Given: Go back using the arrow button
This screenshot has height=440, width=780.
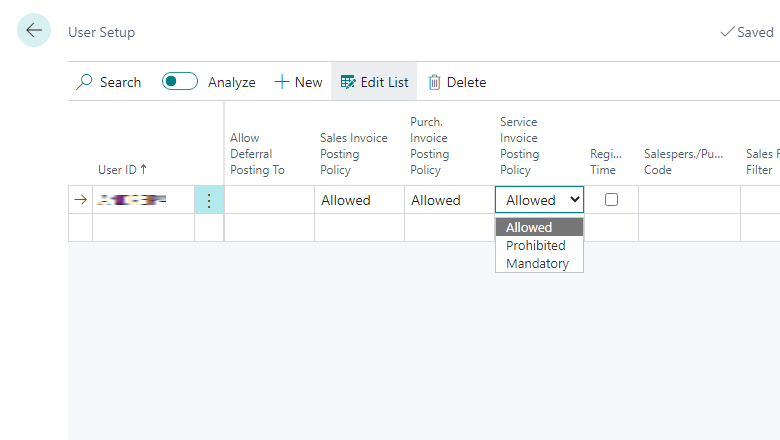Looking at the screenshot, I should (x=34, y=30).
